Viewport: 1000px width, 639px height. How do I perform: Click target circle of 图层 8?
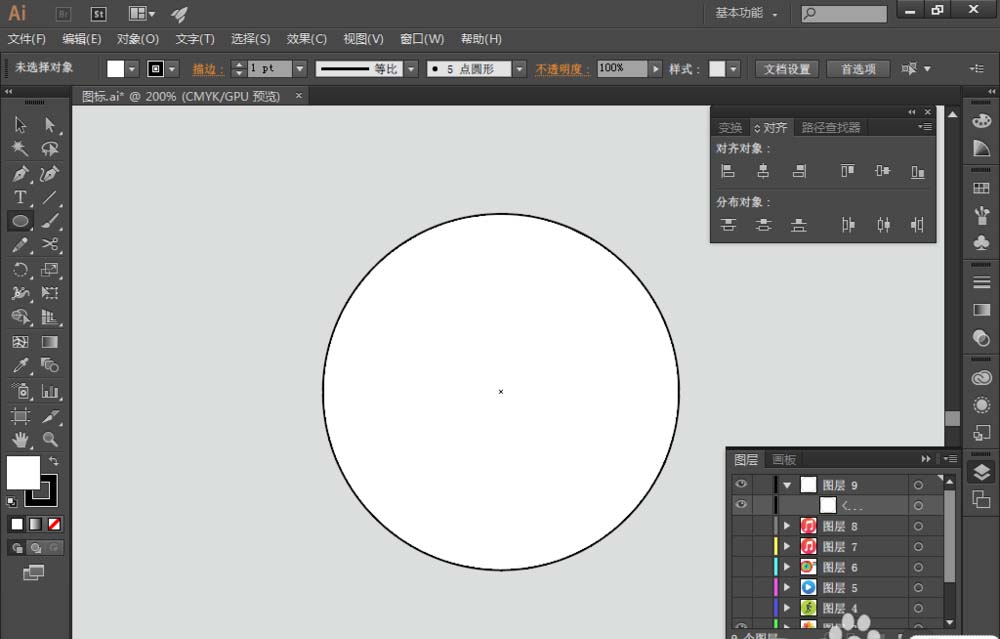(918, 526)
